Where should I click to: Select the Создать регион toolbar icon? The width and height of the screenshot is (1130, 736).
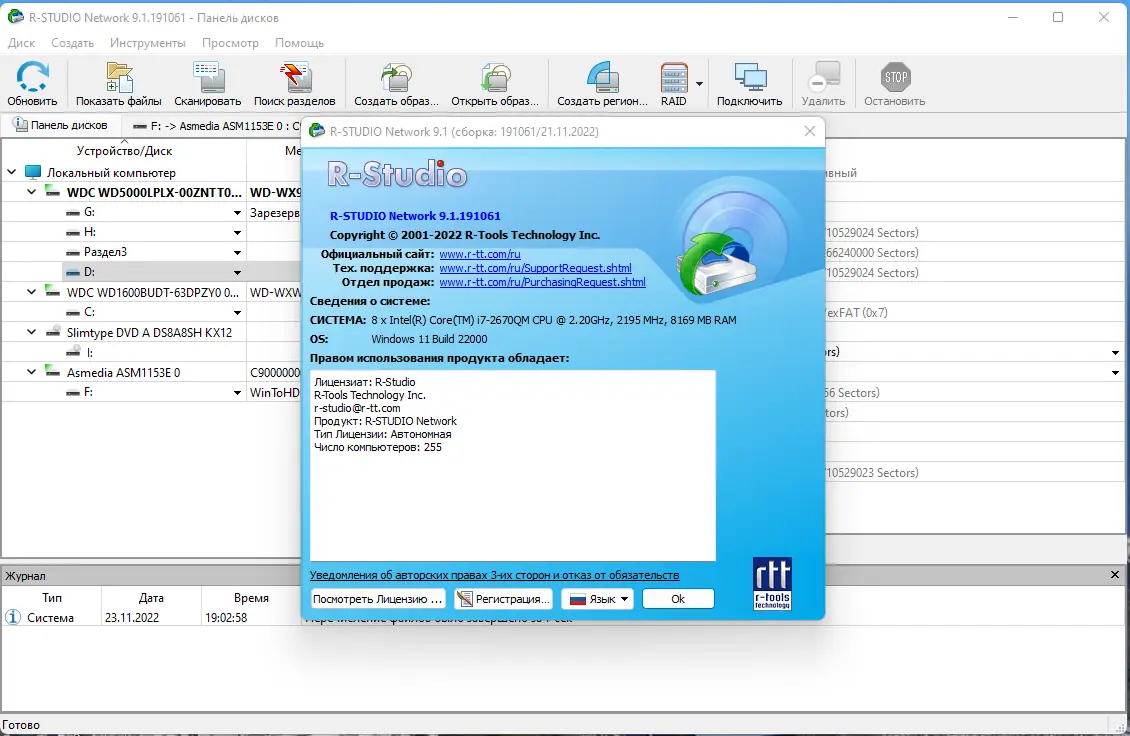coord(602,78)
